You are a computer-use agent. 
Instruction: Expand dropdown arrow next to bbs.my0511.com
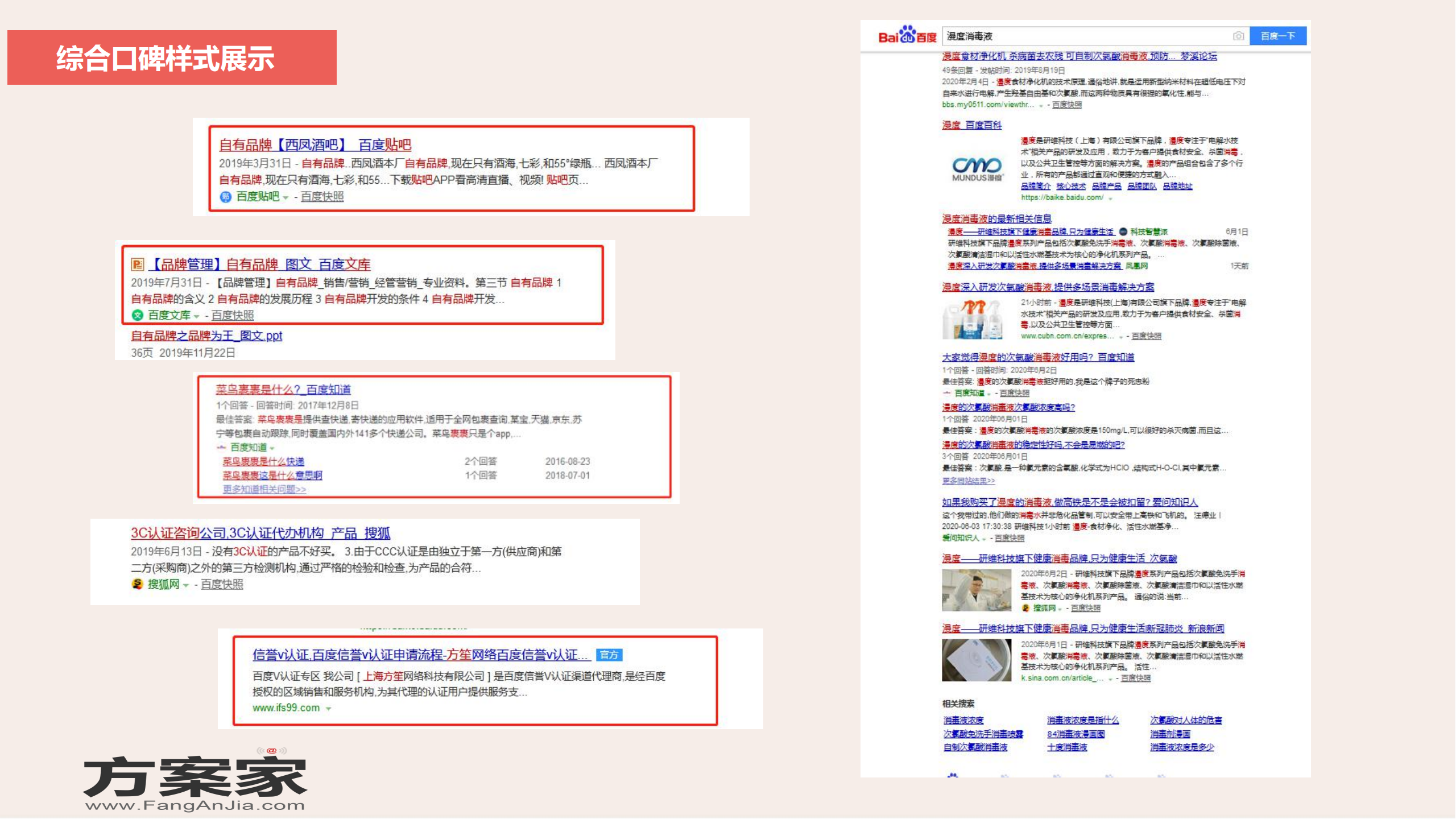point(1041,106)
